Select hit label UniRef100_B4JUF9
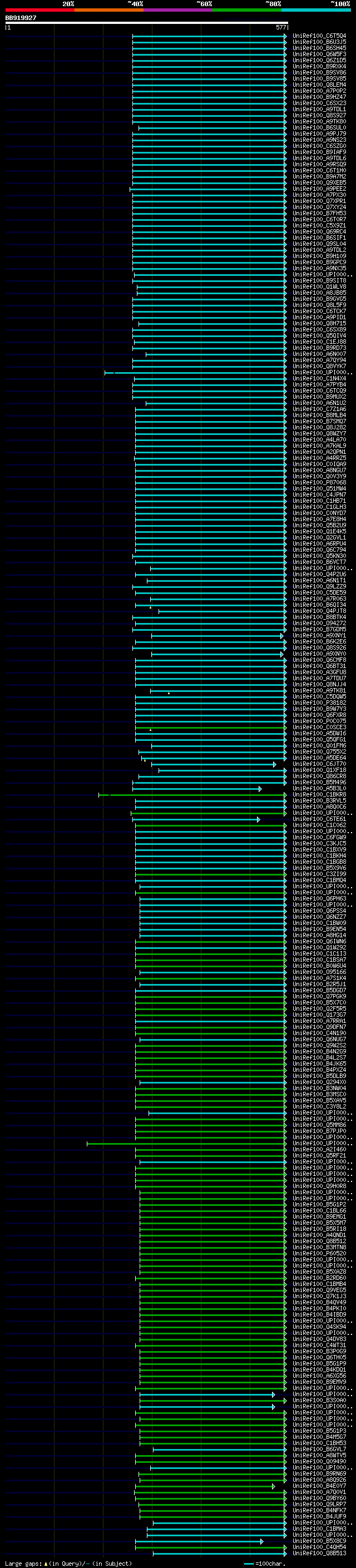356x1568 pixels. [319, 1516]
